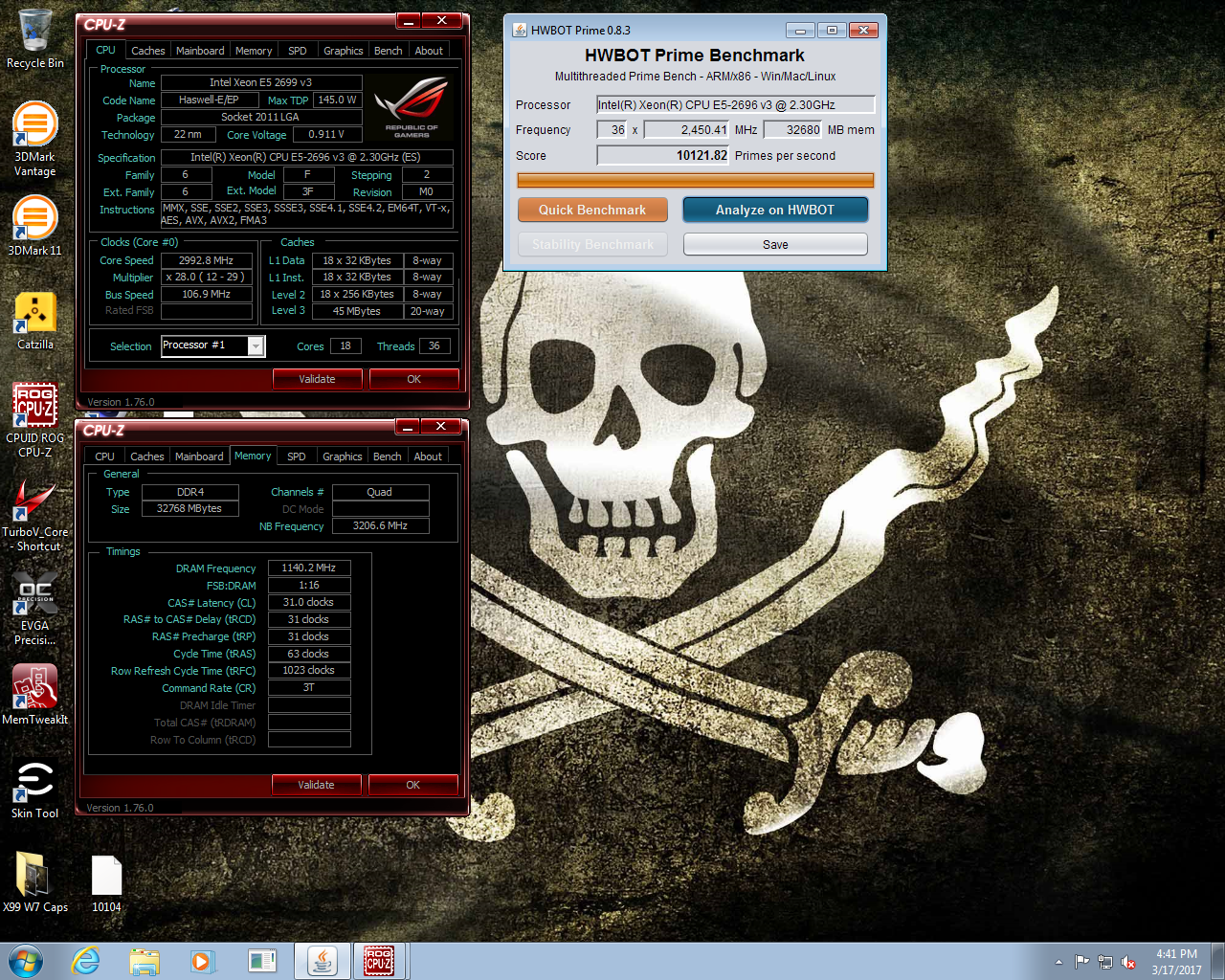1225x980 pixels.
Task: Open the 10104 file on desktop
Action: point(106,882)
